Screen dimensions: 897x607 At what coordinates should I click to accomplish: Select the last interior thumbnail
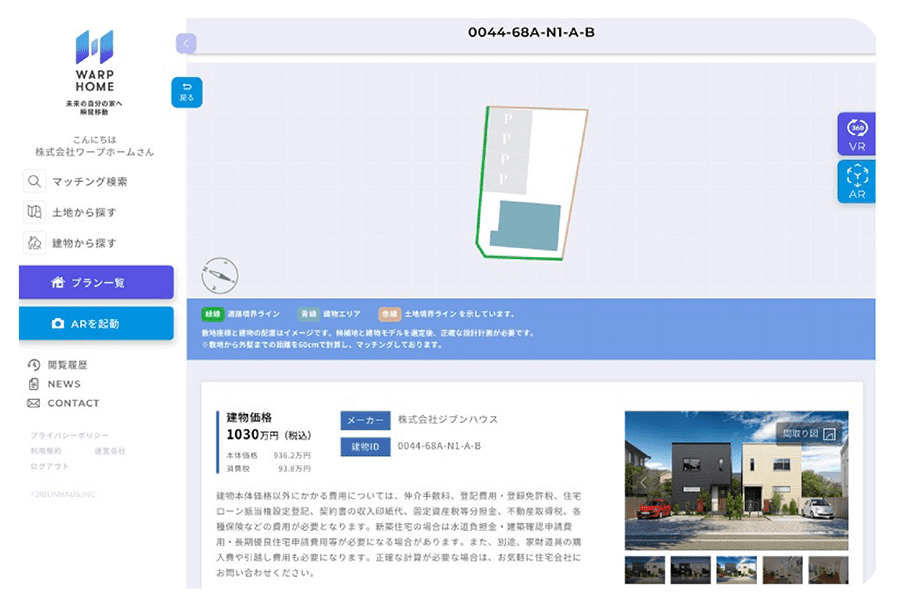click(x=828, y=570)
